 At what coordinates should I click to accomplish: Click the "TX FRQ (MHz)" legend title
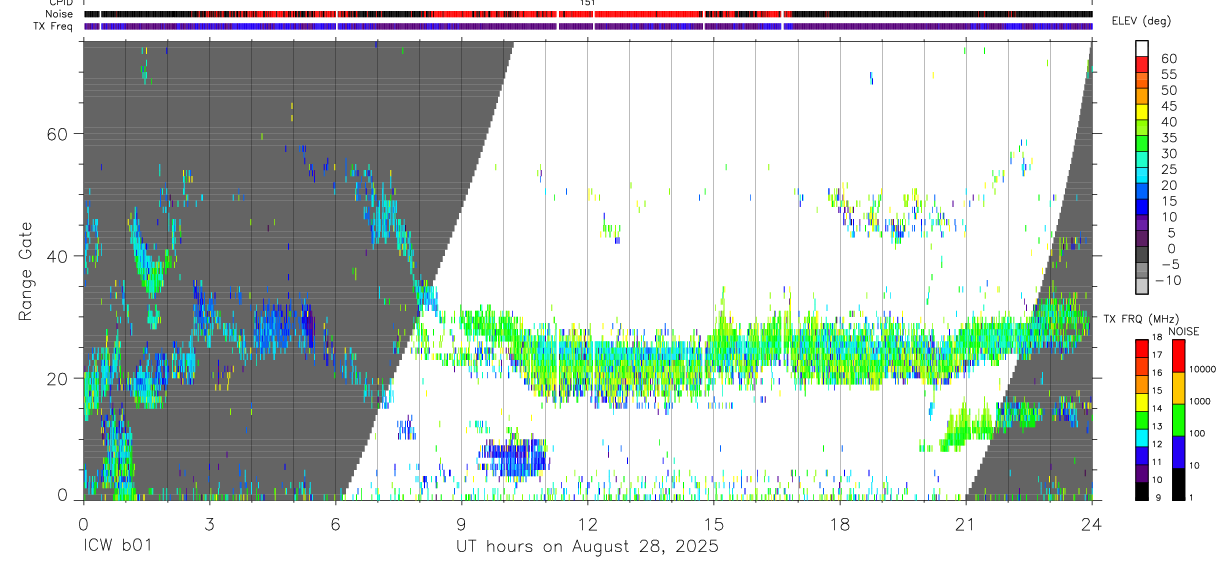pos(1140,319)
